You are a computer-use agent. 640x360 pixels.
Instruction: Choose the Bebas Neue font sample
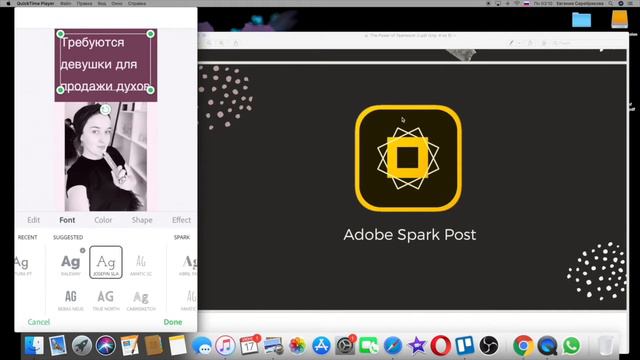tap(71, 299)
